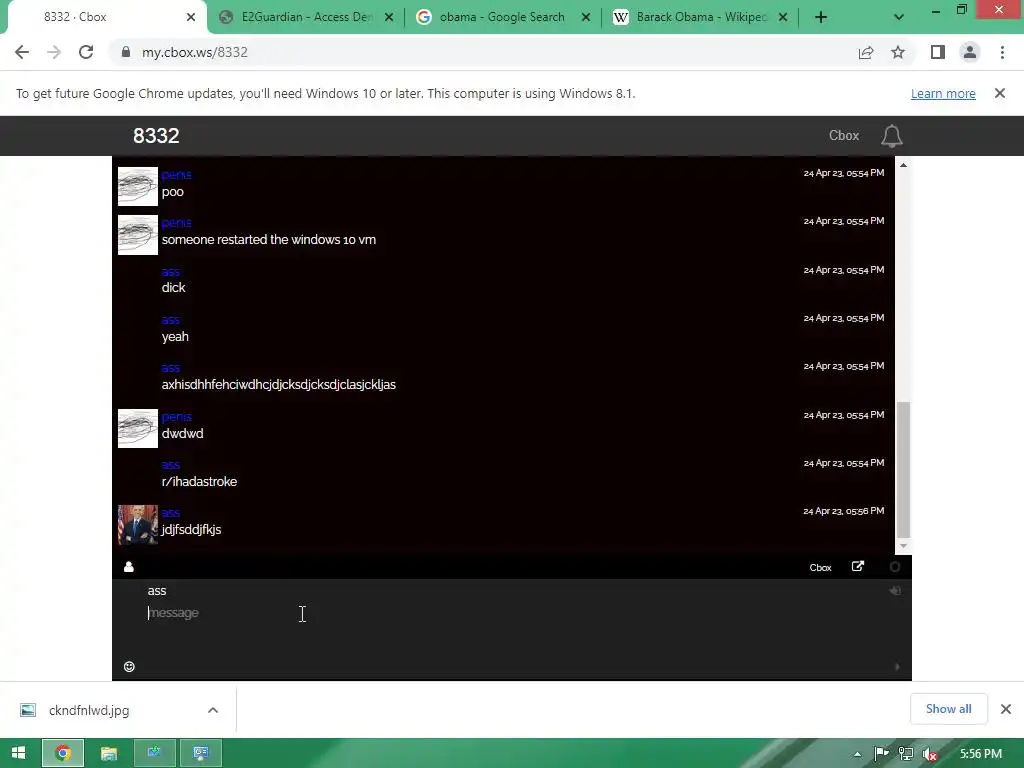View site lock information
The height and width of the screenshot is (768, 1024).
[126, 52]
